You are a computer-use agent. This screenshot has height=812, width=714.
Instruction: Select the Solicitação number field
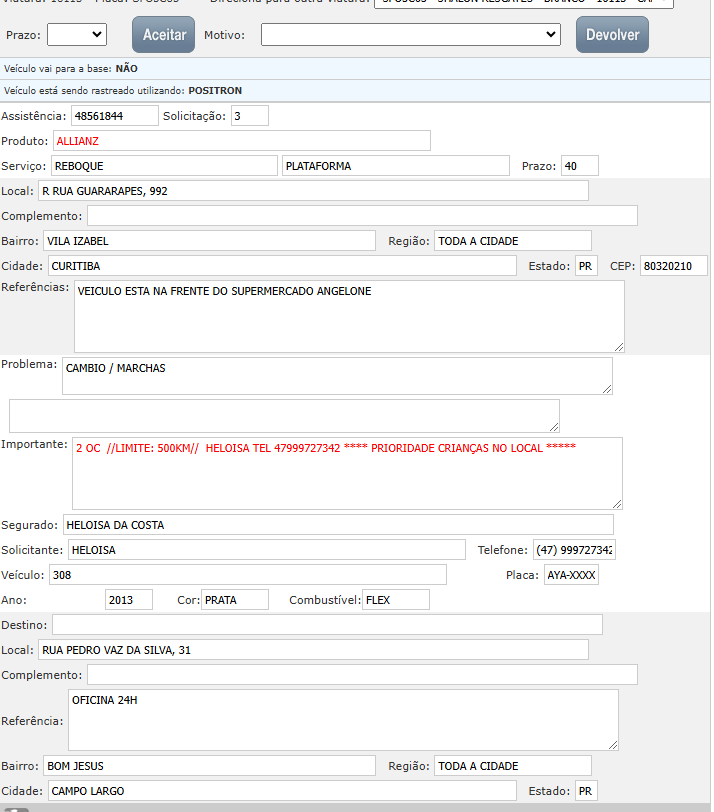tap(250, 116)
